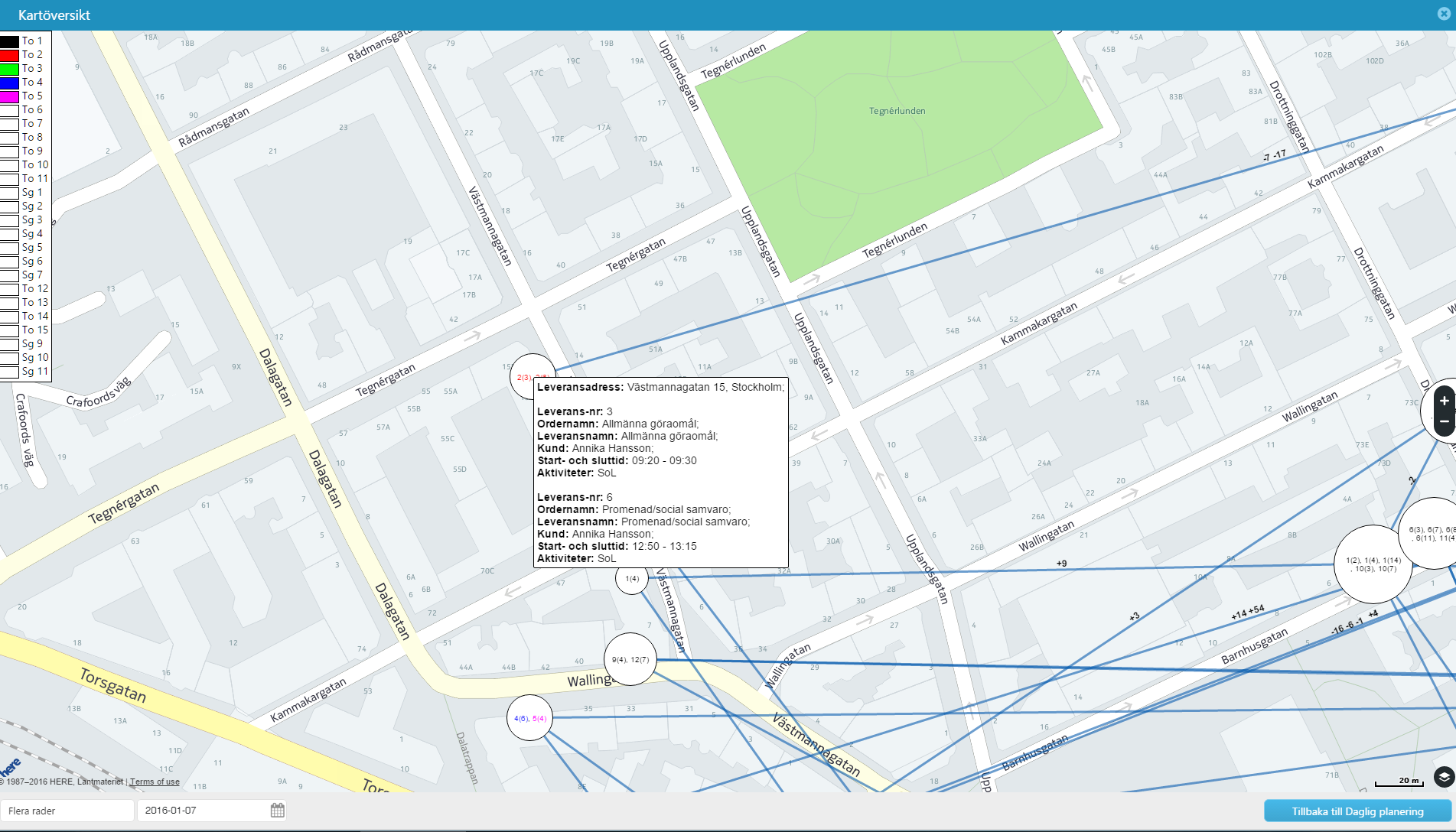Open the calendar date picker
Viewport: 1456px width, 832px height.
(x=278, y=811)
